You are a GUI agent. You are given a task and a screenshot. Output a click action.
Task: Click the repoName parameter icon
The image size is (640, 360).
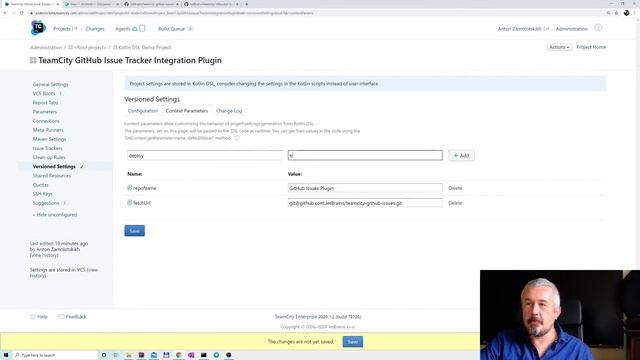(129, 188)
